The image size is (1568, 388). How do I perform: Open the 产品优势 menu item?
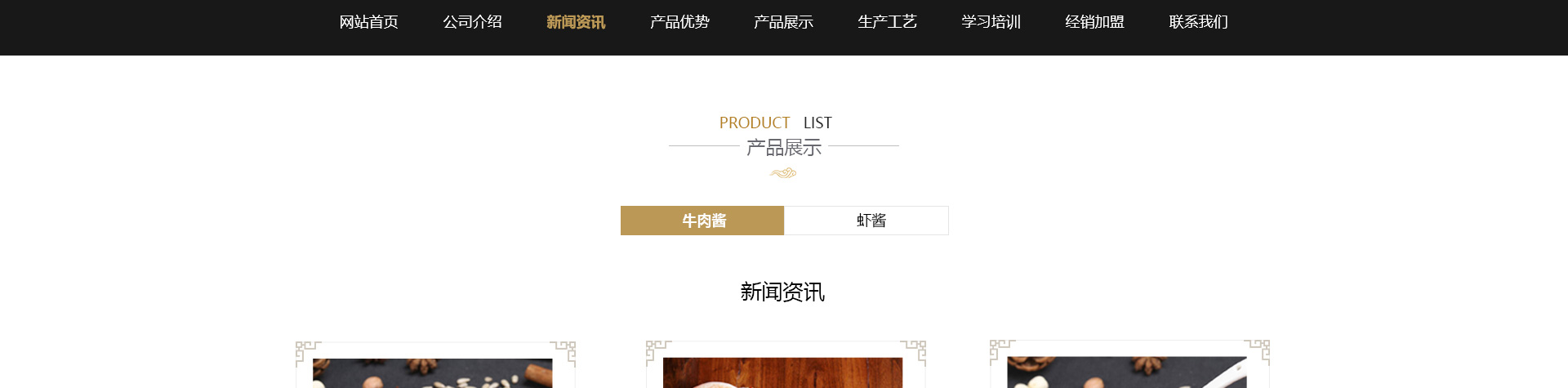coord(679,22)
